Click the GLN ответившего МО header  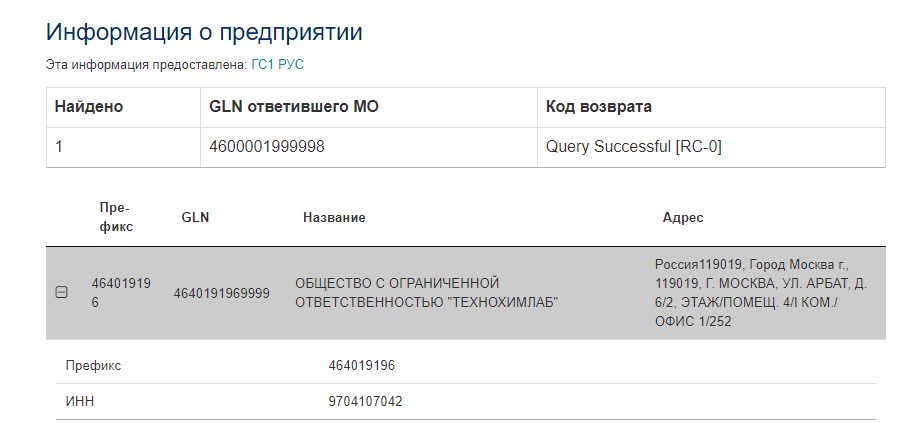(x=293, y=107)
